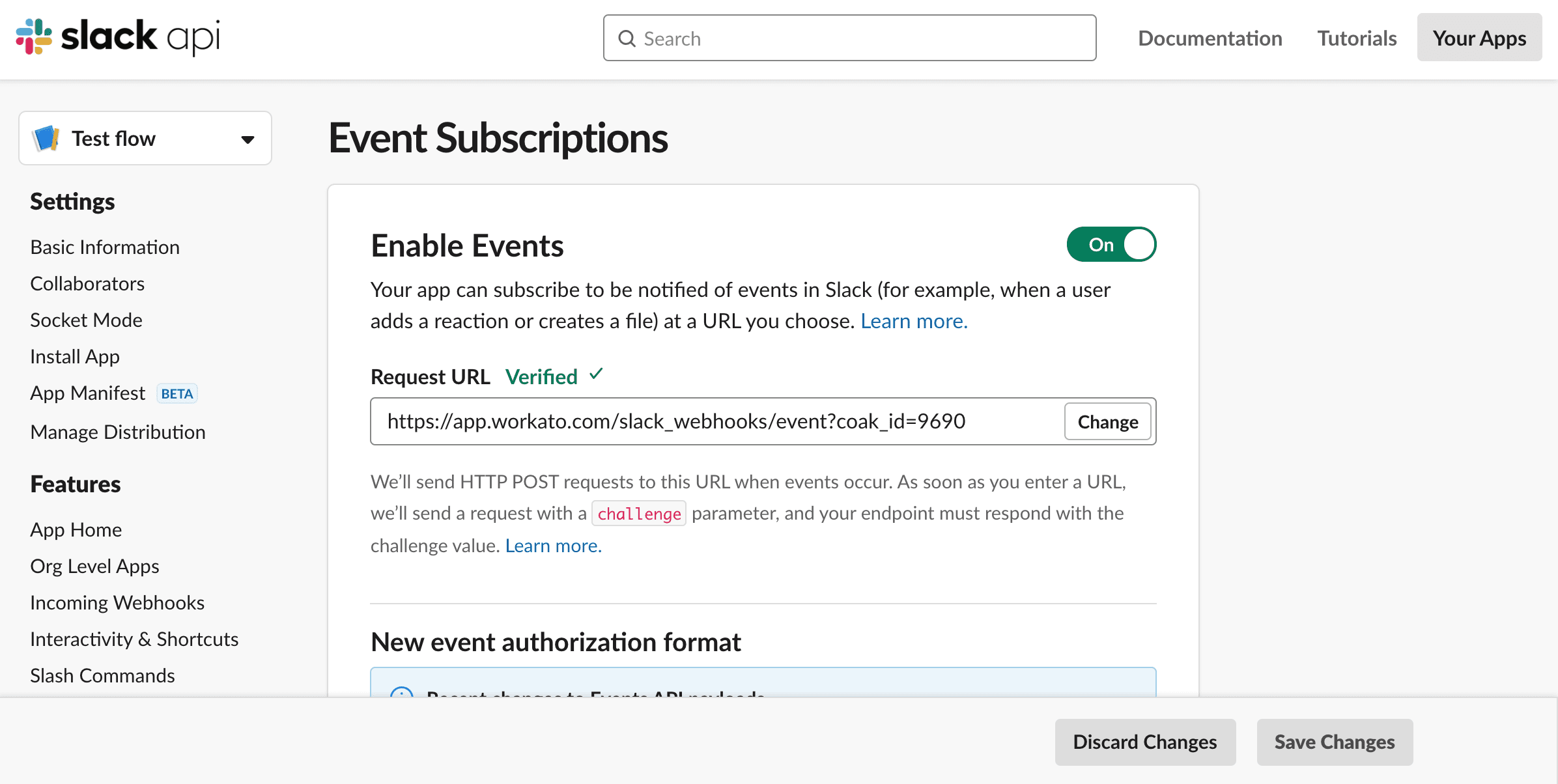The image size is (1558, 784).
Task: Click the Slack API logo
Action: point(117,36)
